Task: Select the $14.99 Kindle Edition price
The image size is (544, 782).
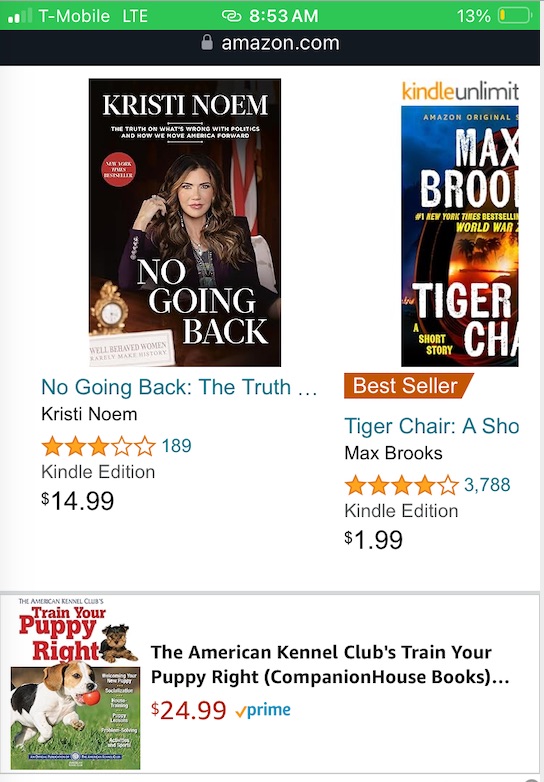Action: (78, 501)
